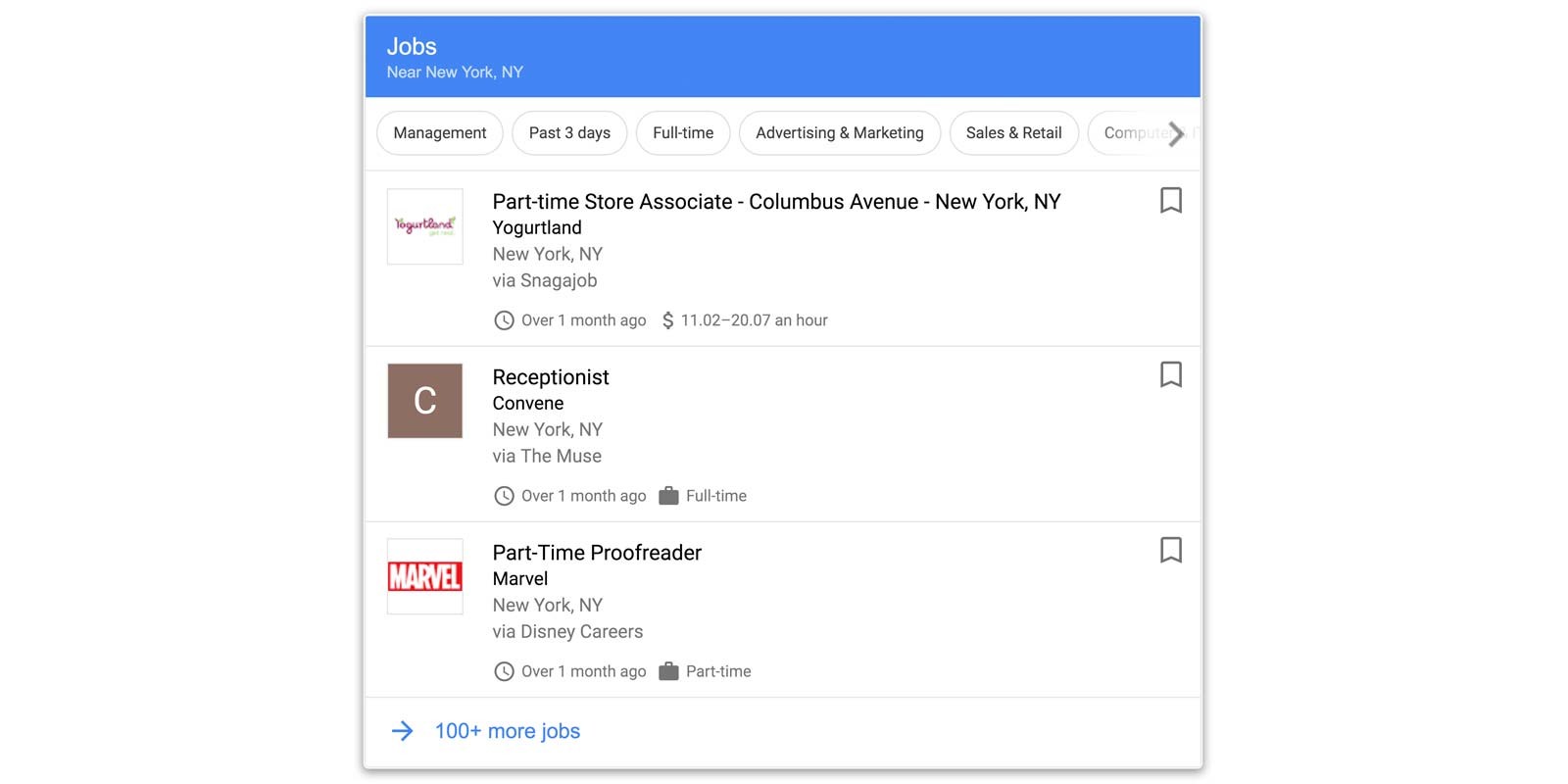The height and width of the screenshot is (784, 1568).
Task: Click 'via The Muse' source text
Action: (547, 456)
